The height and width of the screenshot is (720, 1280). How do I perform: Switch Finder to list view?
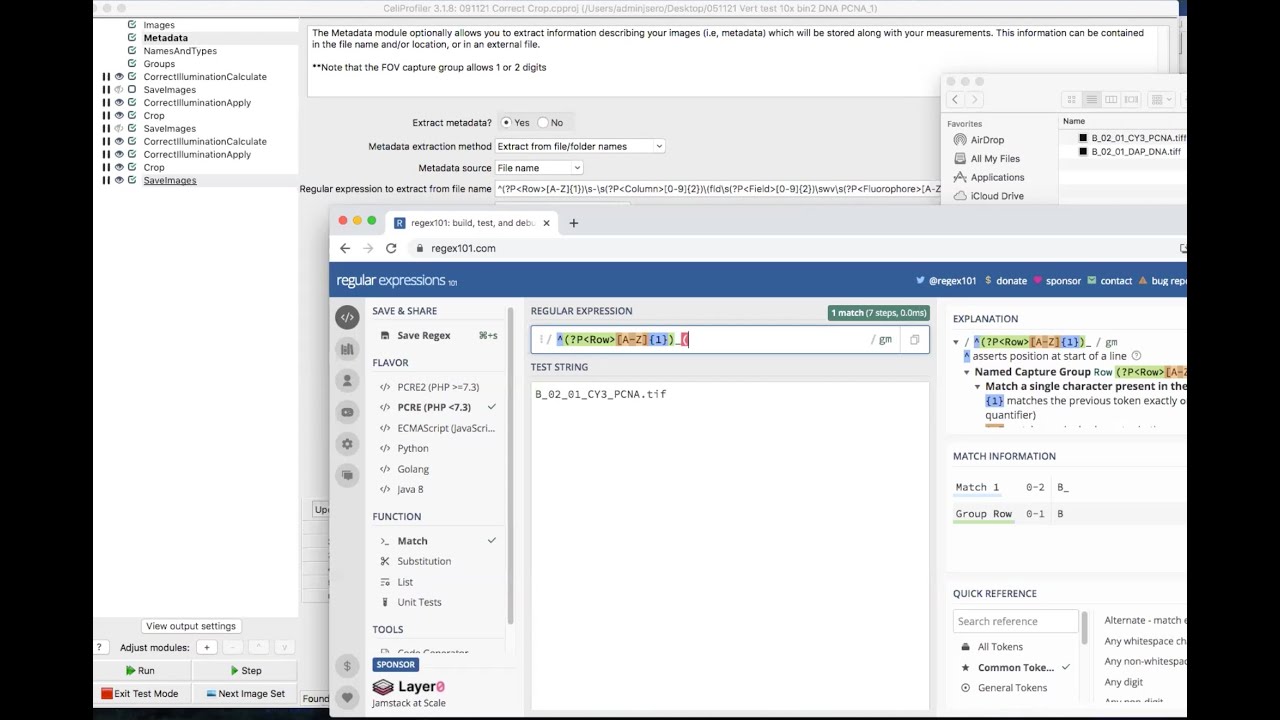(1091, 99)
